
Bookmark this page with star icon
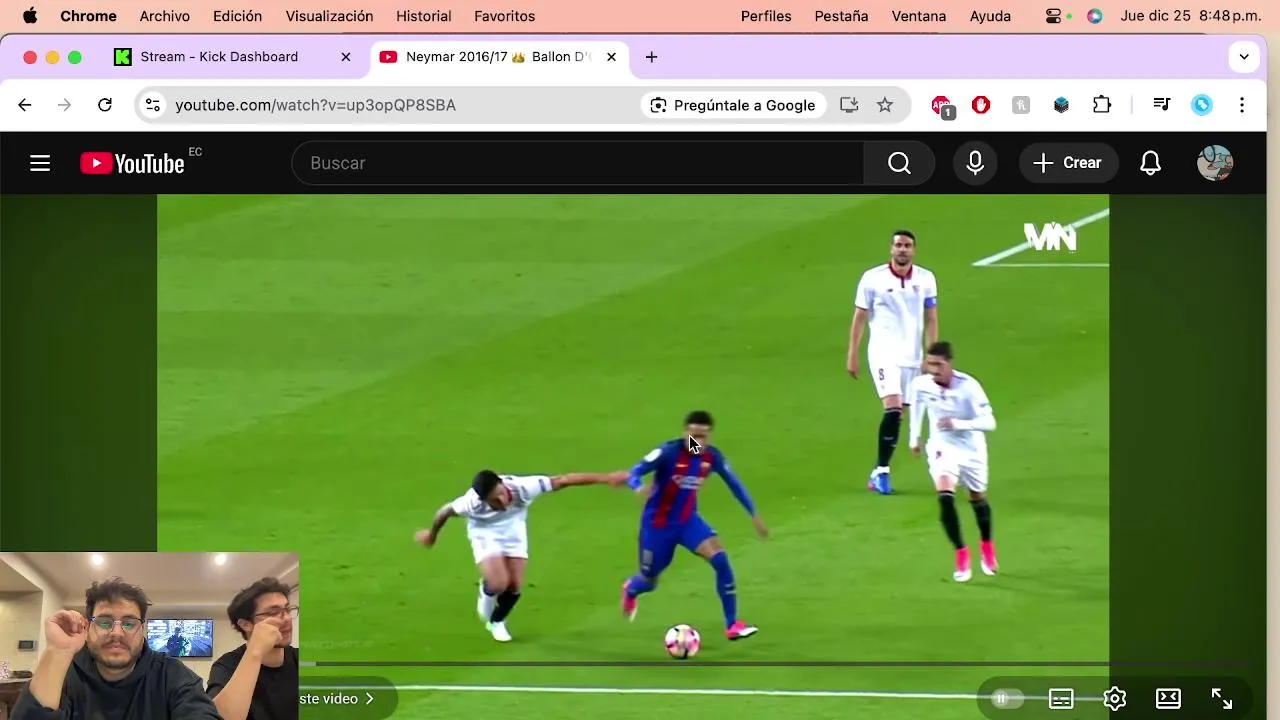point(885,105)
